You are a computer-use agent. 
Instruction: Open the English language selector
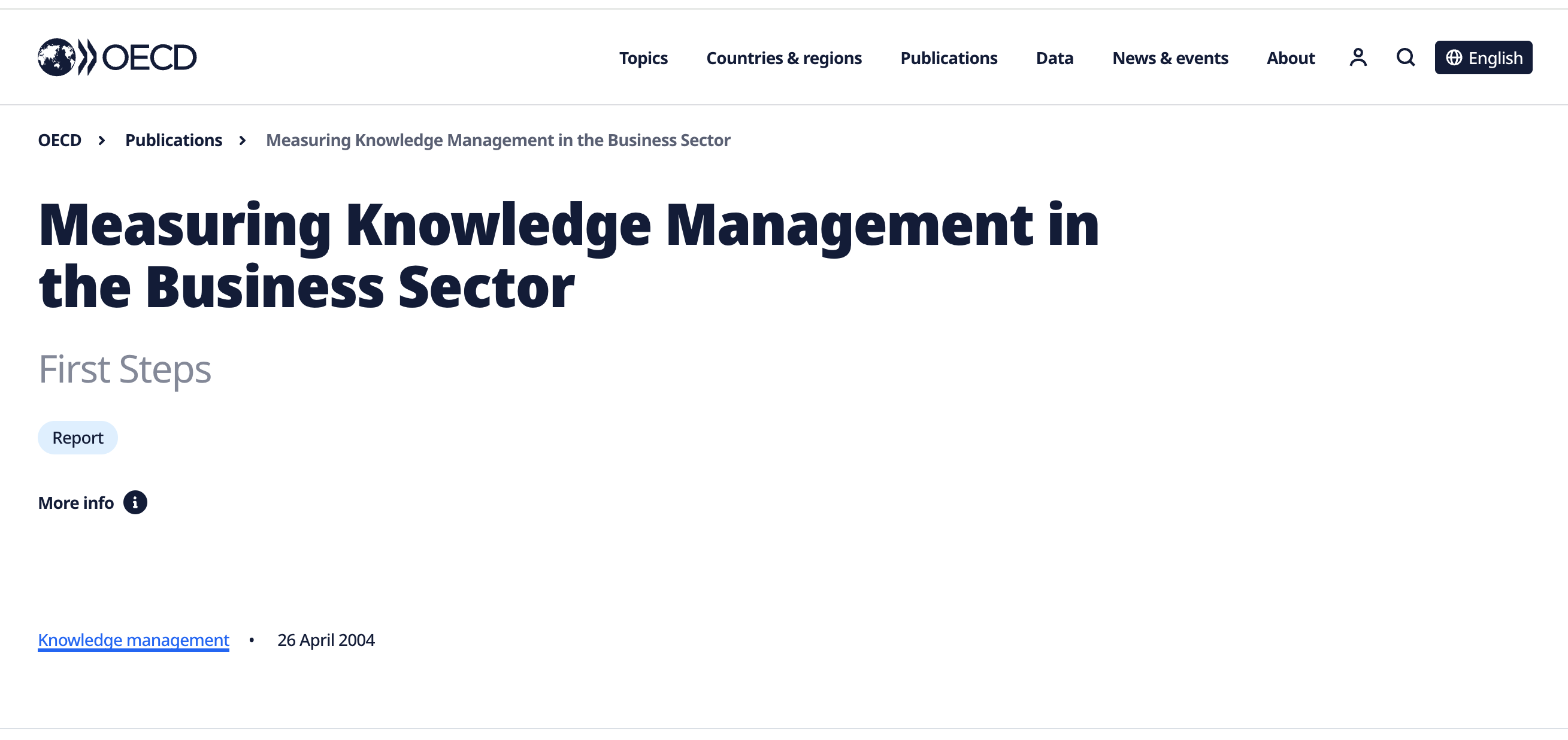[x=1484, y=58]
